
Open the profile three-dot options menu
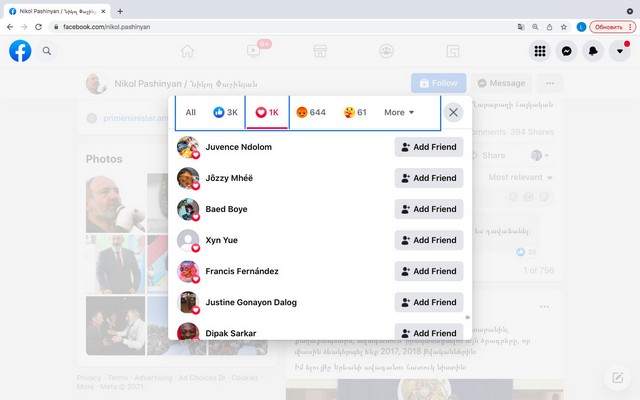click(550, 83)
